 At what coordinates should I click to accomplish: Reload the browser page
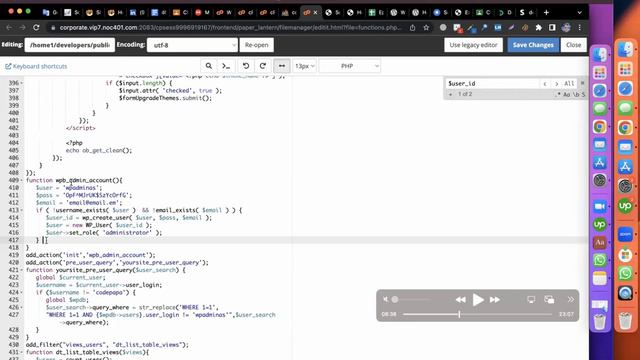pos(36,27)
